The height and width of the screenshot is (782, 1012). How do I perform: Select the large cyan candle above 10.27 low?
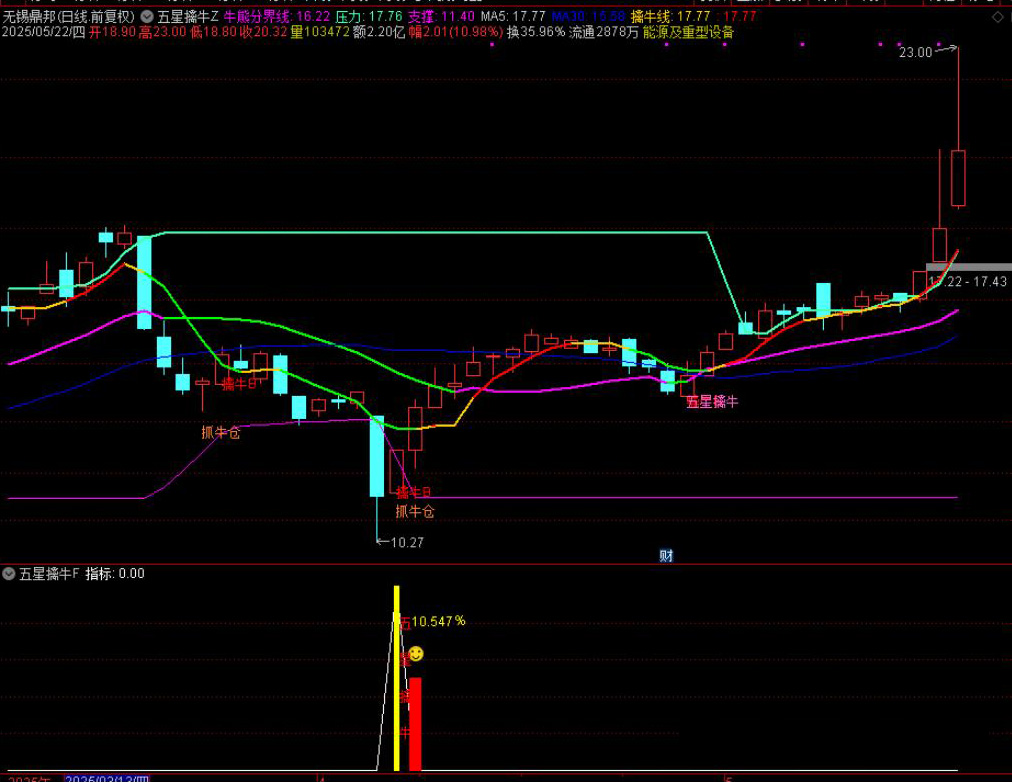point(377,456)
